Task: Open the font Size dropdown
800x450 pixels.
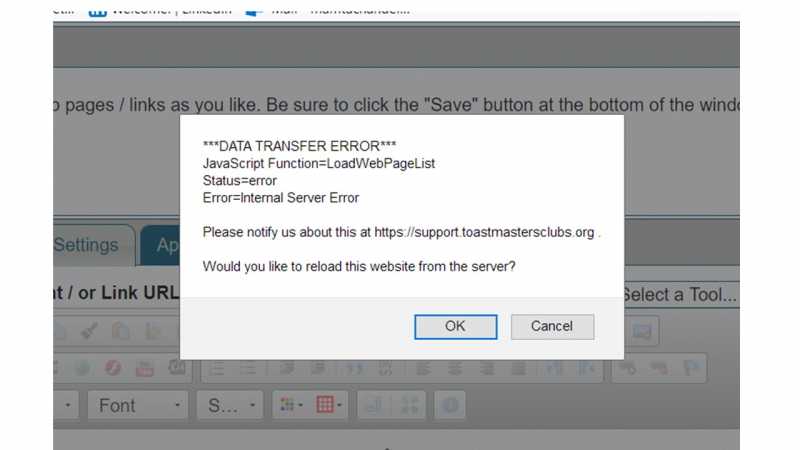Action: [230, 405]
